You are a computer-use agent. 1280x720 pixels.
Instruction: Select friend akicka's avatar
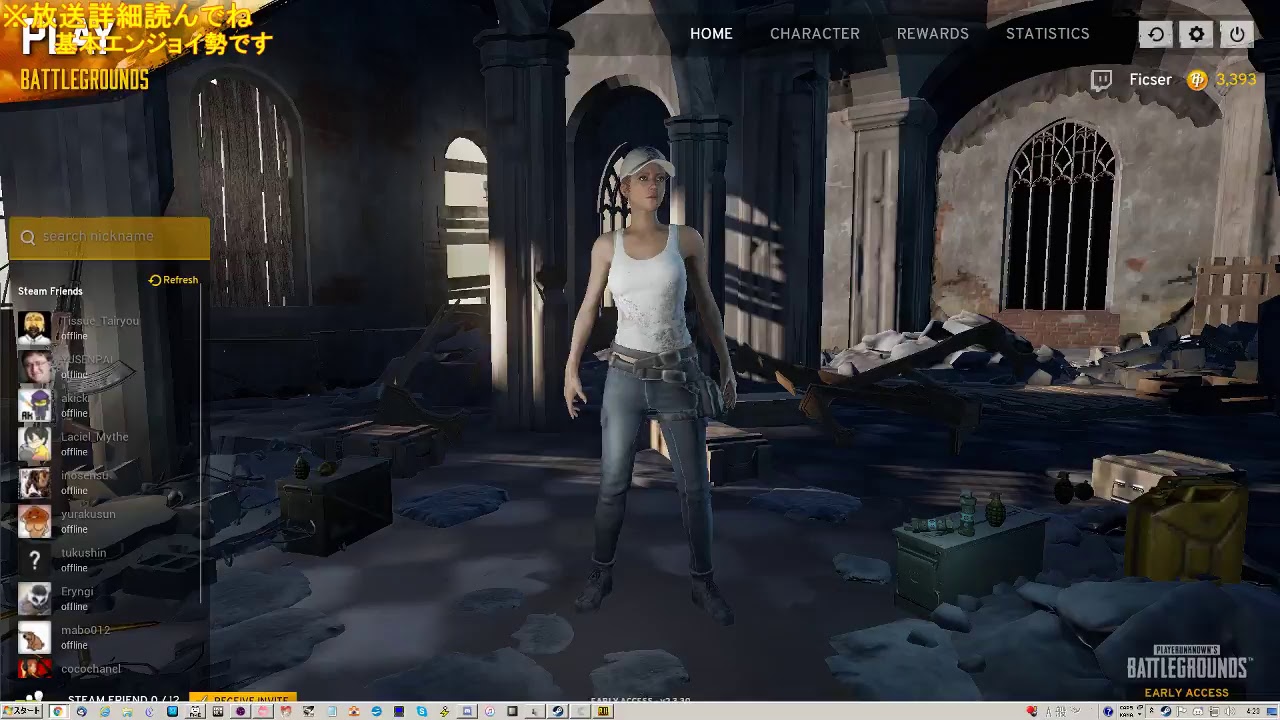[34, 405]
